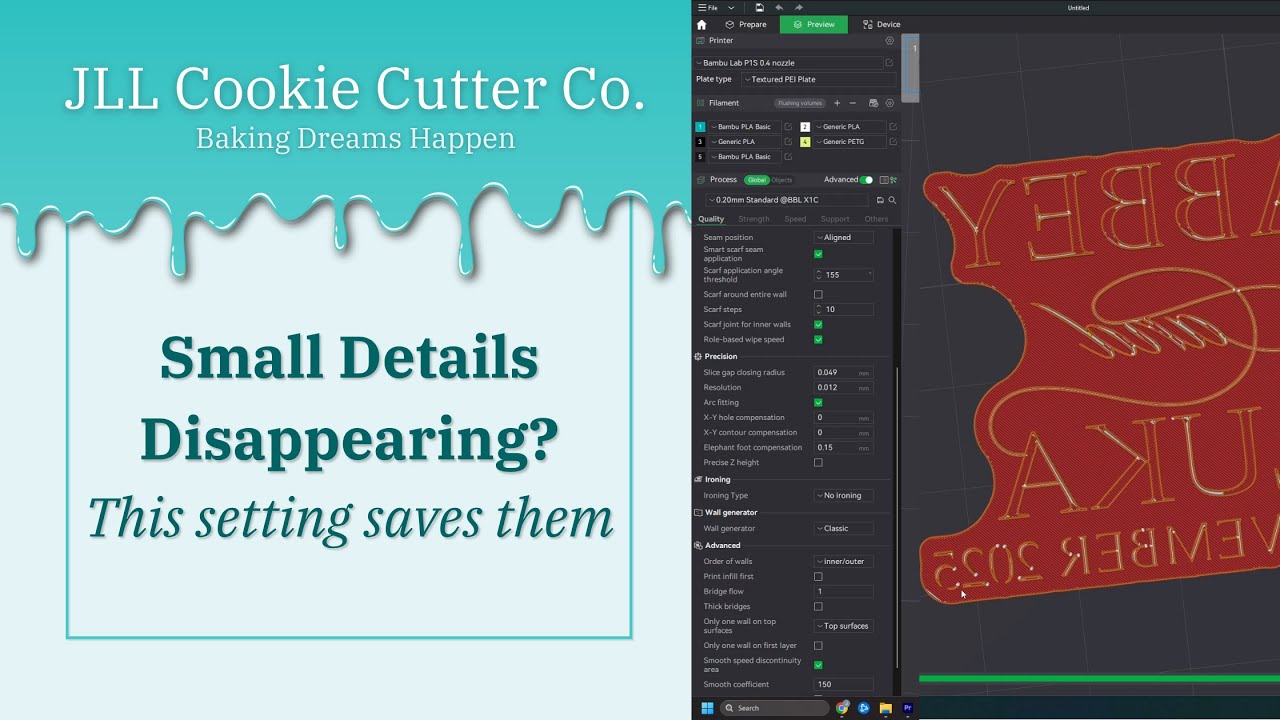Sync filaments from AMS icon
Image resolution: width=1280 pixels, height=720 pixels.
pyautogui.click(x=873, y=103)
